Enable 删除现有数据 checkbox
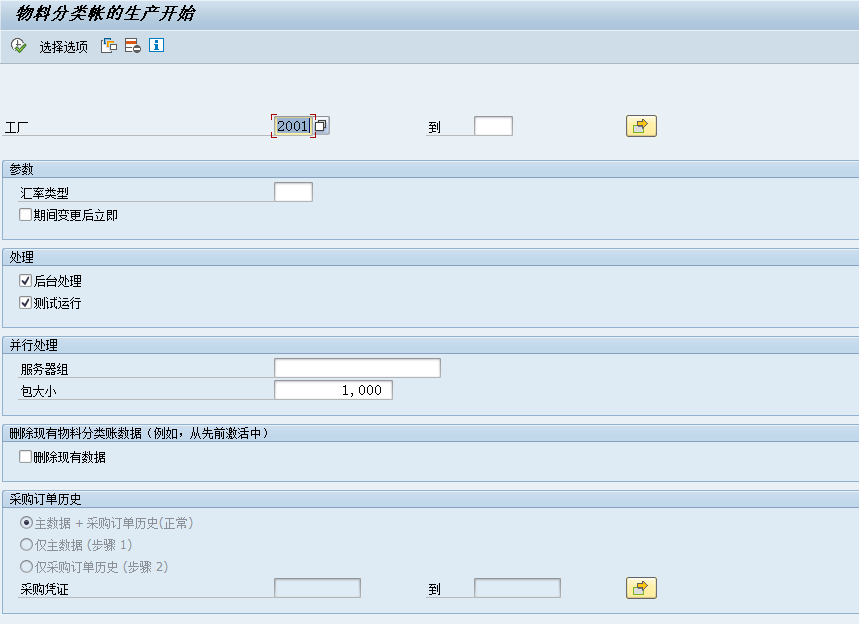Viewport: 859px width, 624px height. (x=25, y=456)
